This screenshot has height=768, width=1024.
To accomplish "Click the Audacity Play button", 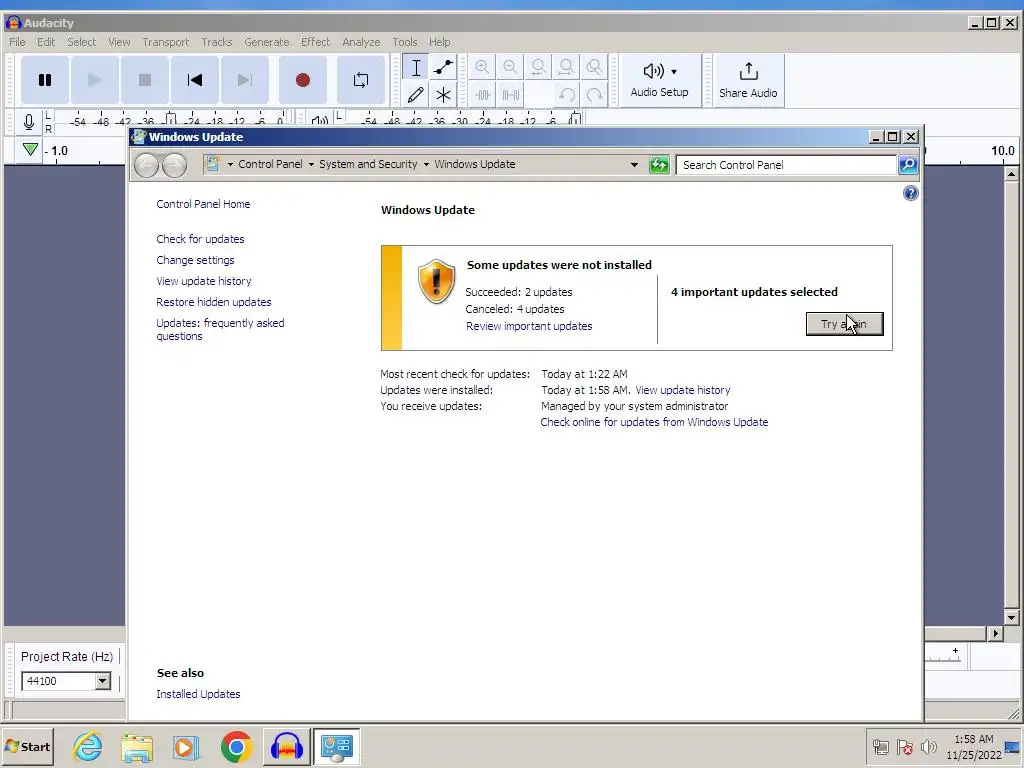I will point(95,80).
